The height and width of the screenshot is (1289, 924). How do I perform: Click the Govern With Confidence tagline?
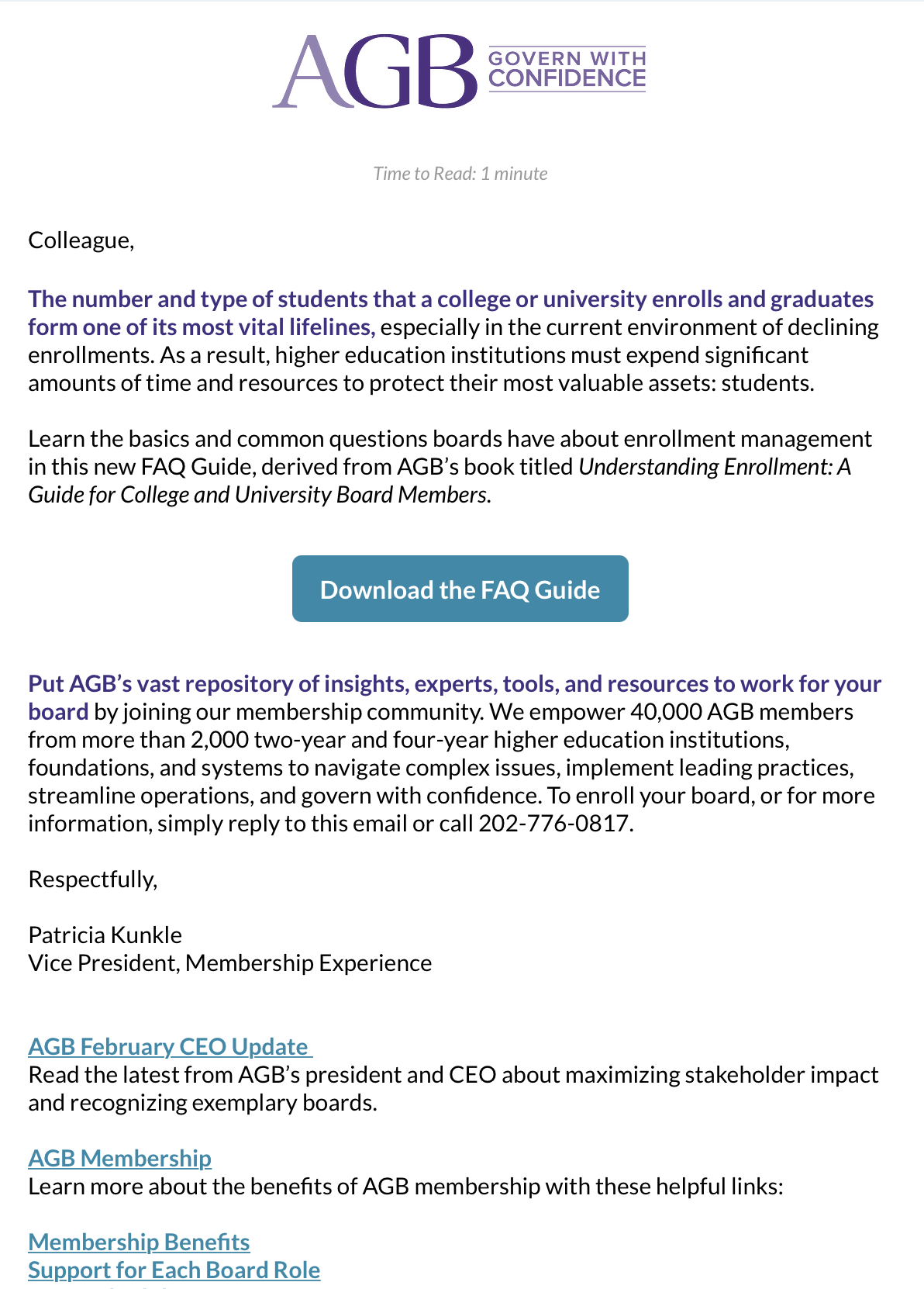(x=567, y=69)
